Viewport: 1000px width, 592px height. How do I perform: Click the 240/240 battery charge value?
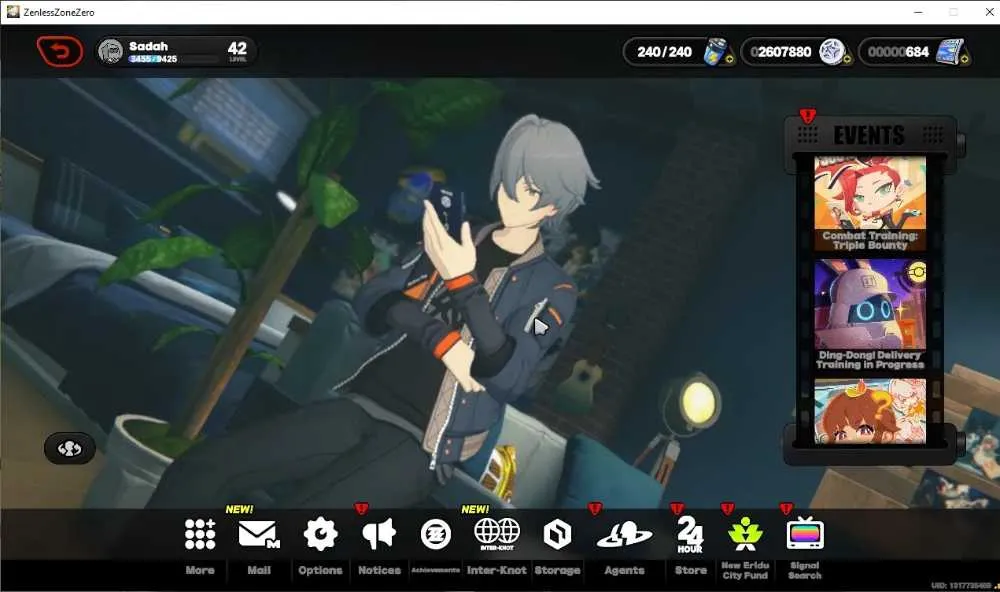coord(665,52)
